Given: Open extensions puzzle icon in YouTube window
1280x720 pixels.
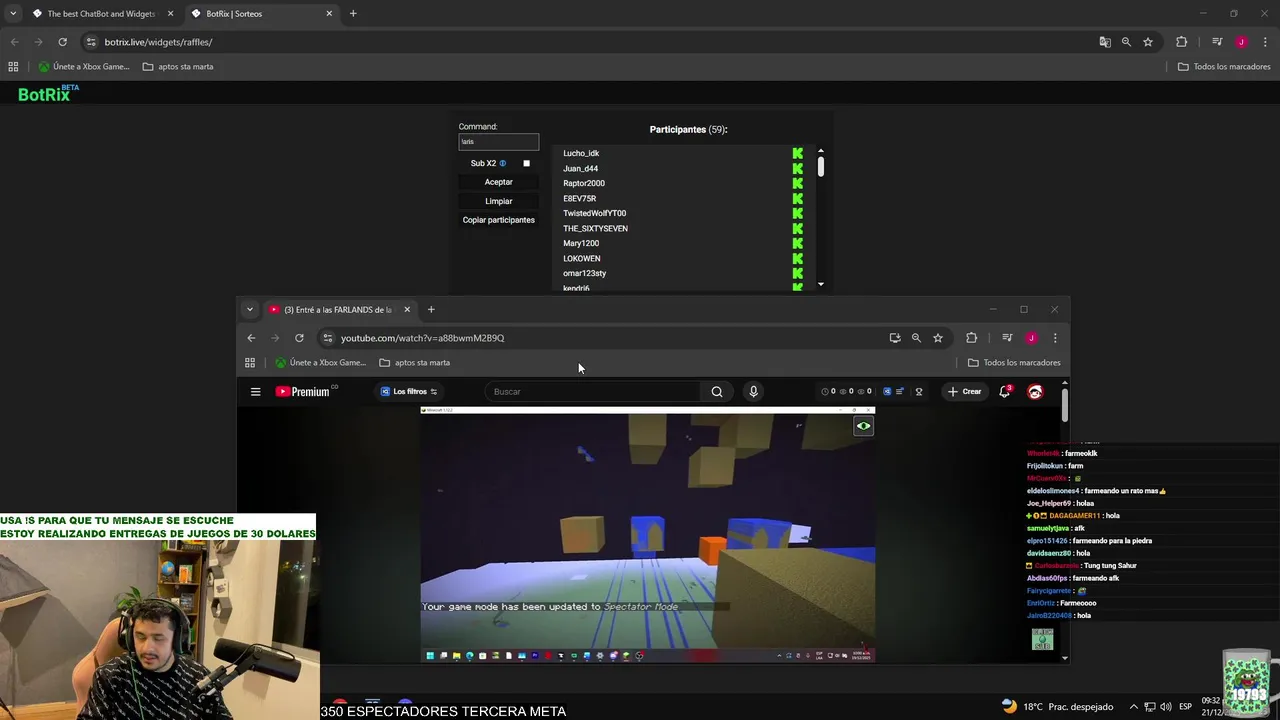Looking at the screenshot, I should [x=971, y=338].
